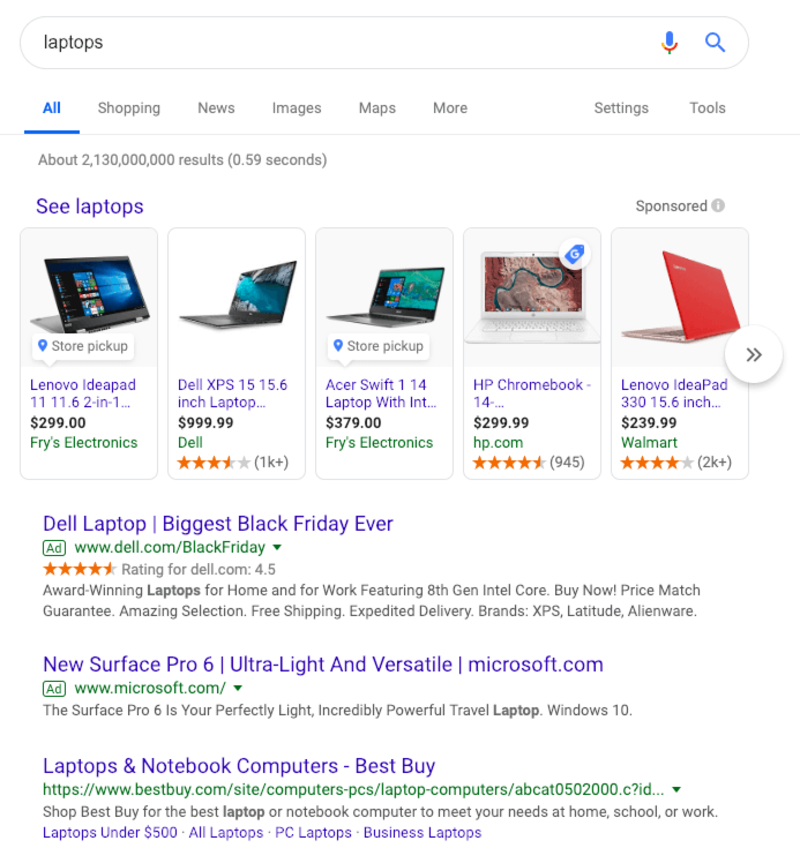
Task: Click the blue search magnifier icon
Action: 714,43
